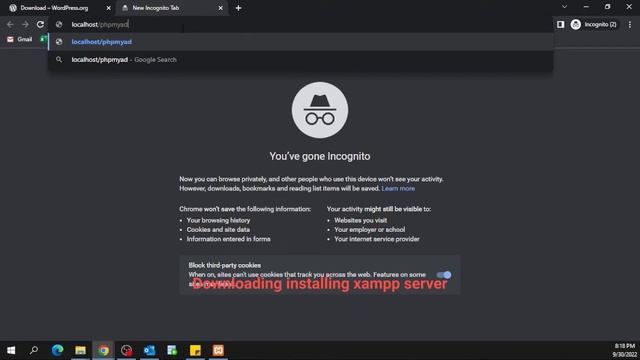The image size is (640, 360).
Task: Restore down the Chrome window
Action: pyautogui.click(x=607, y=7)
